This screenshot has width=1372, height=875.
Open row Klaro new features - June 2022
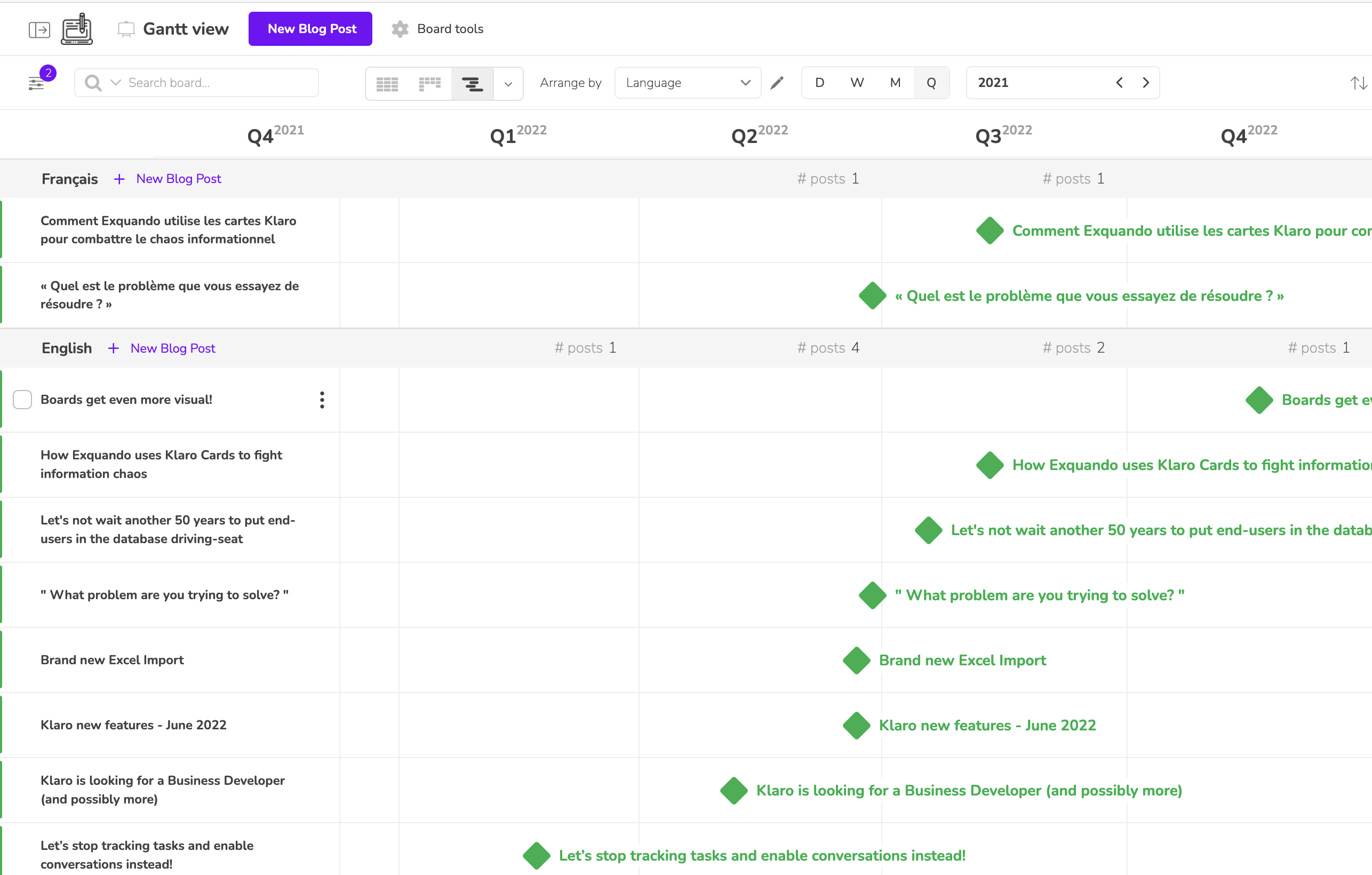(x=170, y=725)
